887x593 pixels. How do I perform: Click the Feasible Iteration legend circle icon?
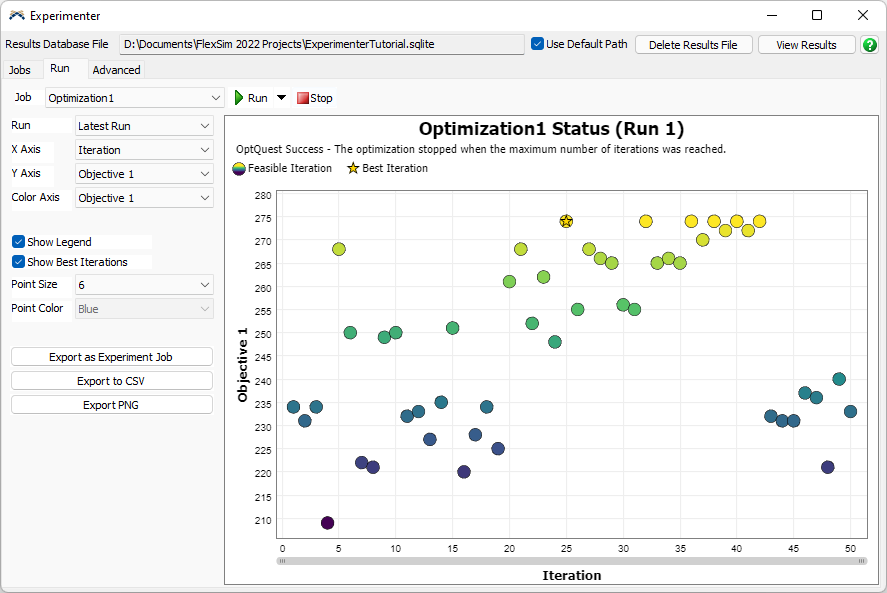239,169
